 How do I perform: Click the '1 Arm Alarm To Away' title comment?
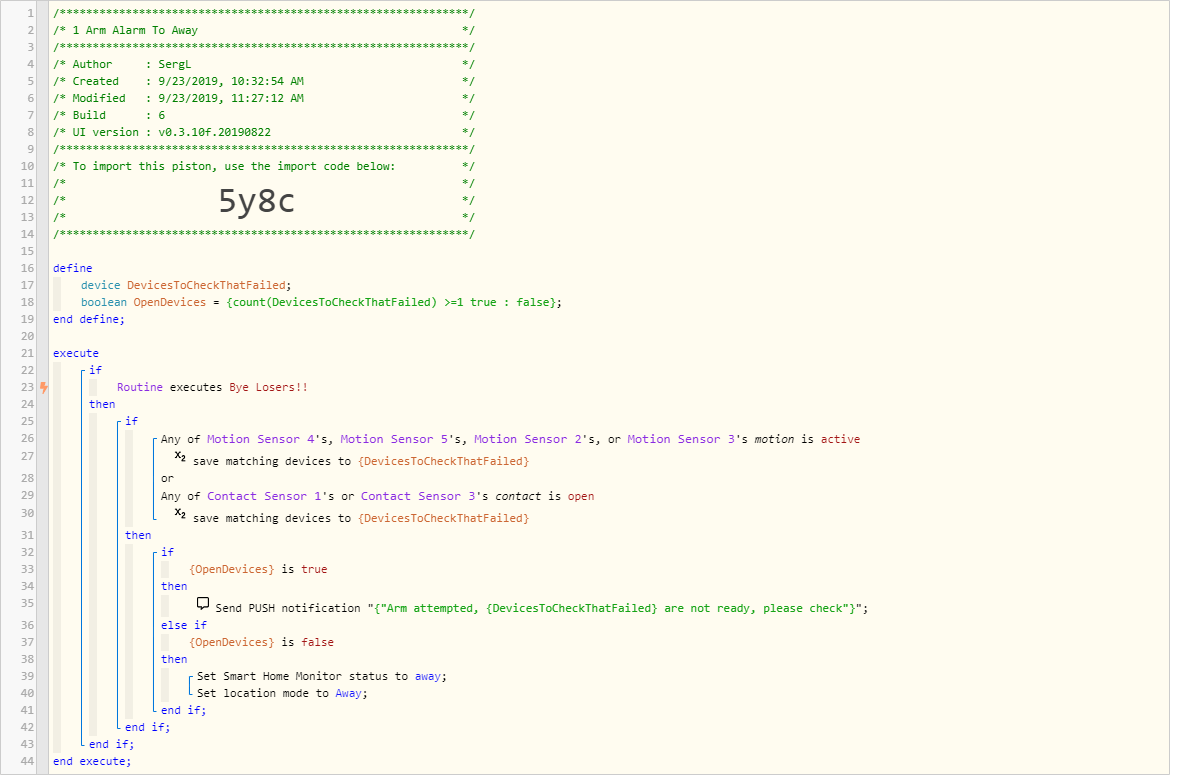click(135, 31)
